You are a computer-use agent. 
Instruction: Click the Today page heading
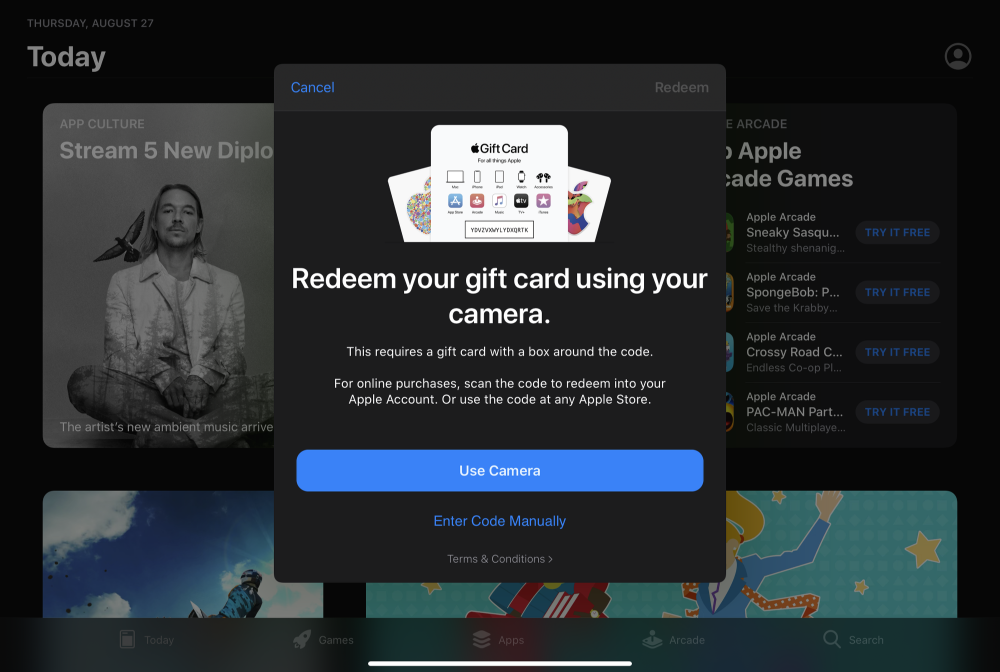(x=66, y=57)
